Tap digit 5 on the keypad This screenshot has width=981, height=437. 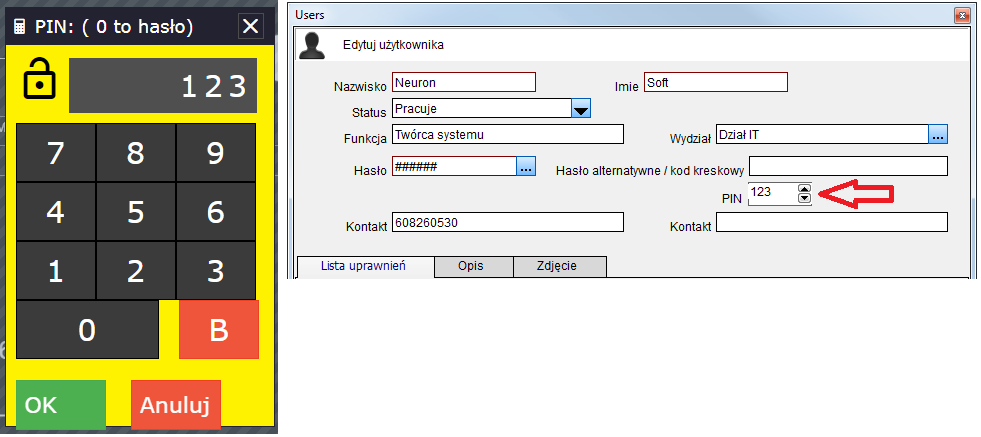136,212
